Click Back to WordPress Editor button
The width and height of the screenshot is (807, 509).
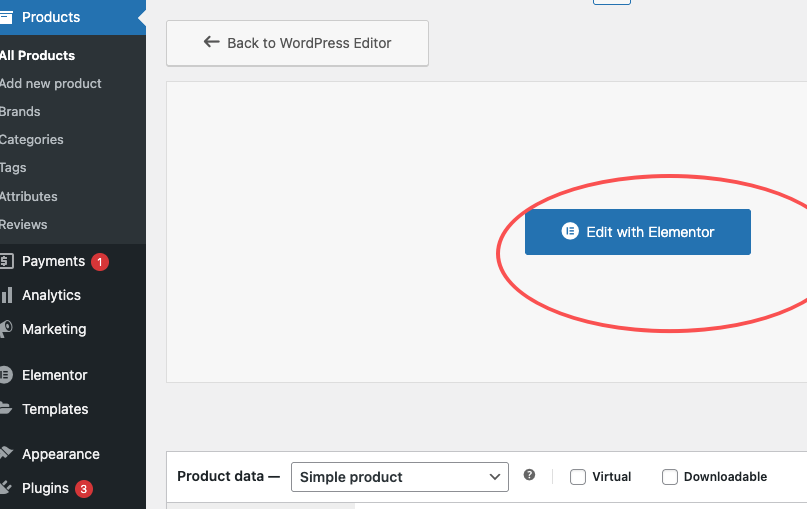coord(297,43)
